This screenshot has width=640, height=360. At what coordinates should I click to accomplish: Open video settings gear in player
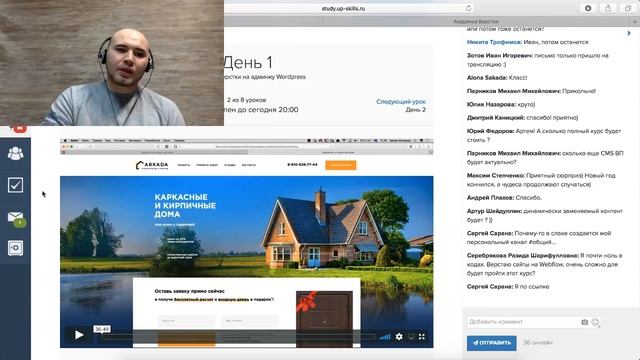coord(399,336)
